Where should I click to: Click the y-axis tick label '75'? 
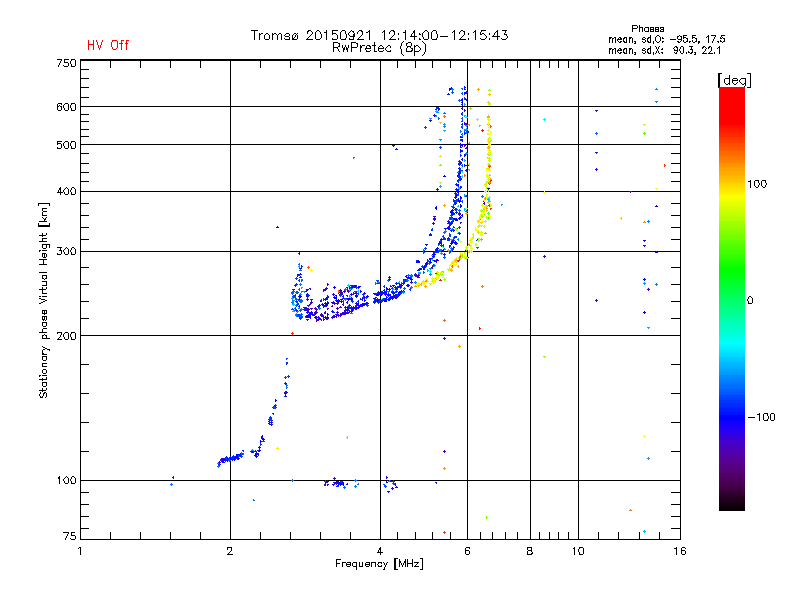tap(70, 536)
